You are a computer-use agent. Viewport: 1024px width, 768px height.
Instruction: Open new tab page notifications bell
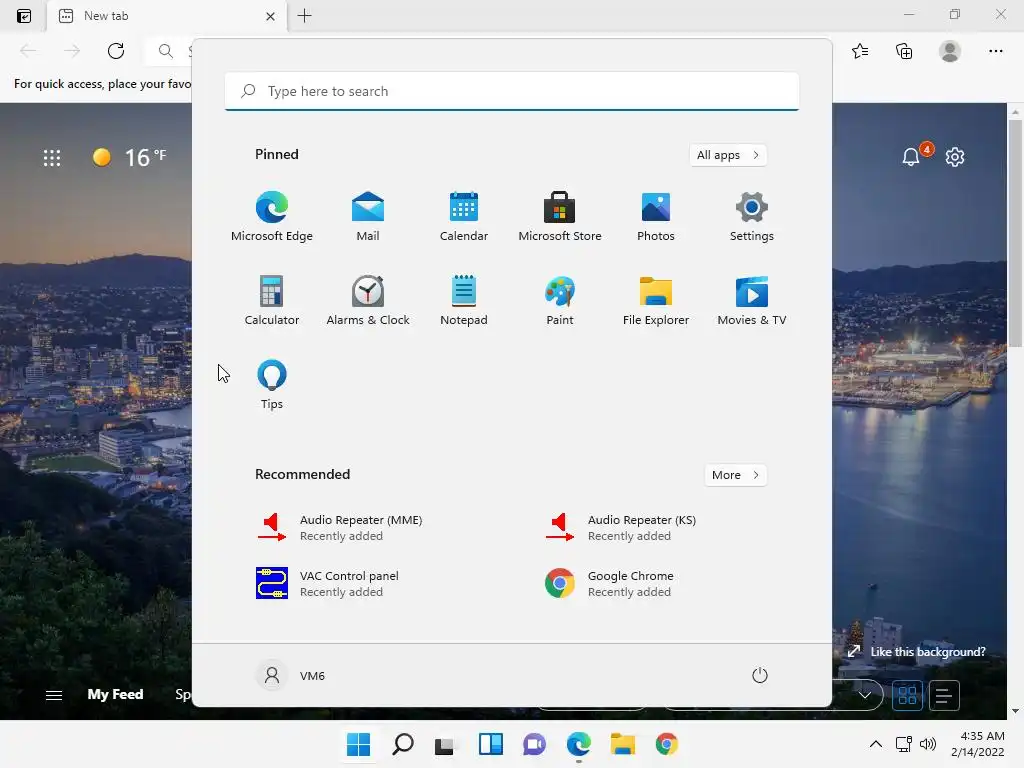(911, 157)
